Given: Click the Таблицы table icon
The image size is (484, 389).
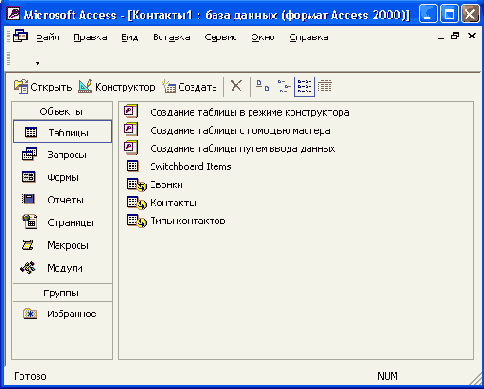Looking at the screenshot, I should 31,132.
